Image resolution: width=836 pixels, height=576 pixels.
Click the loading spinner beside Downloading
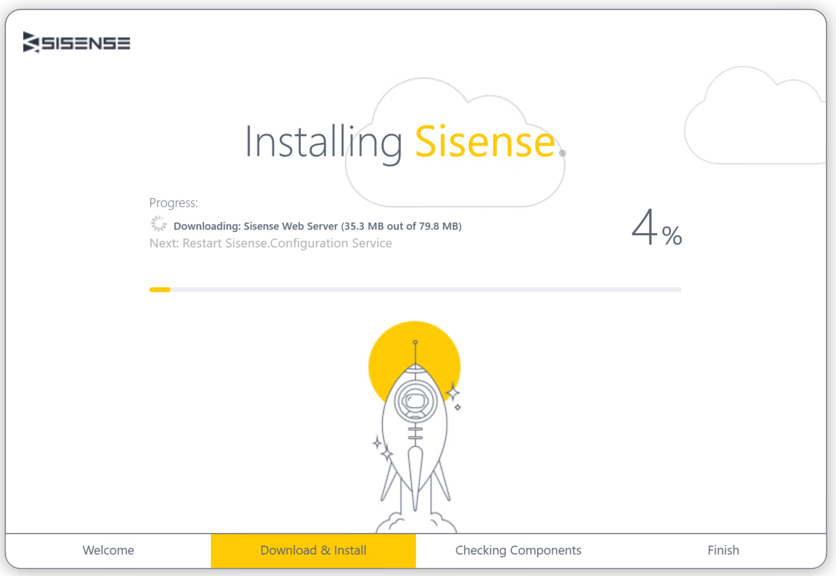(x=159, y=224)
